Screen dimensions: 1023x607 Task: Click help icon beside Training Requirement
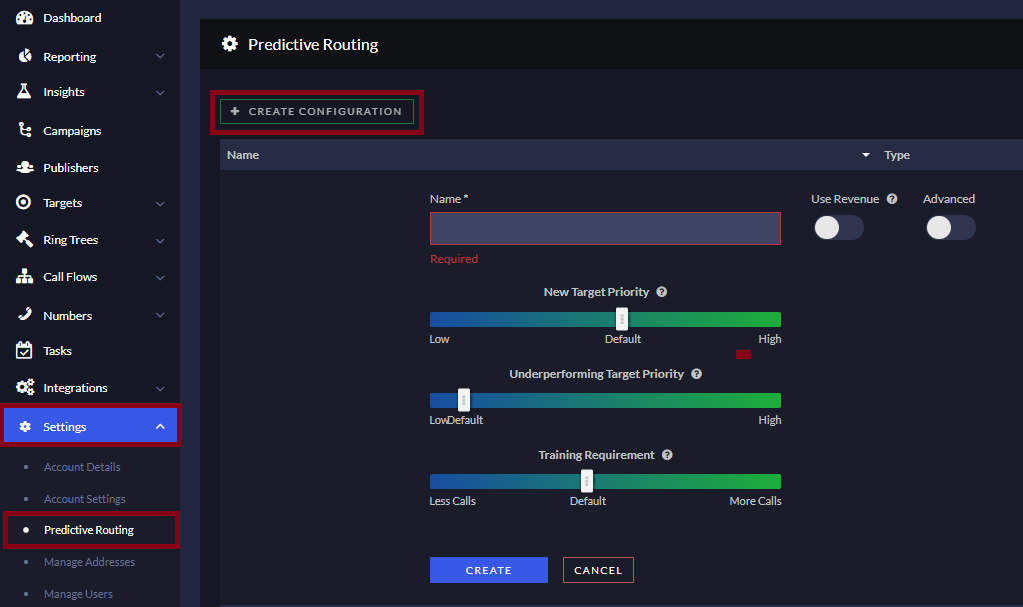(667, 455)
